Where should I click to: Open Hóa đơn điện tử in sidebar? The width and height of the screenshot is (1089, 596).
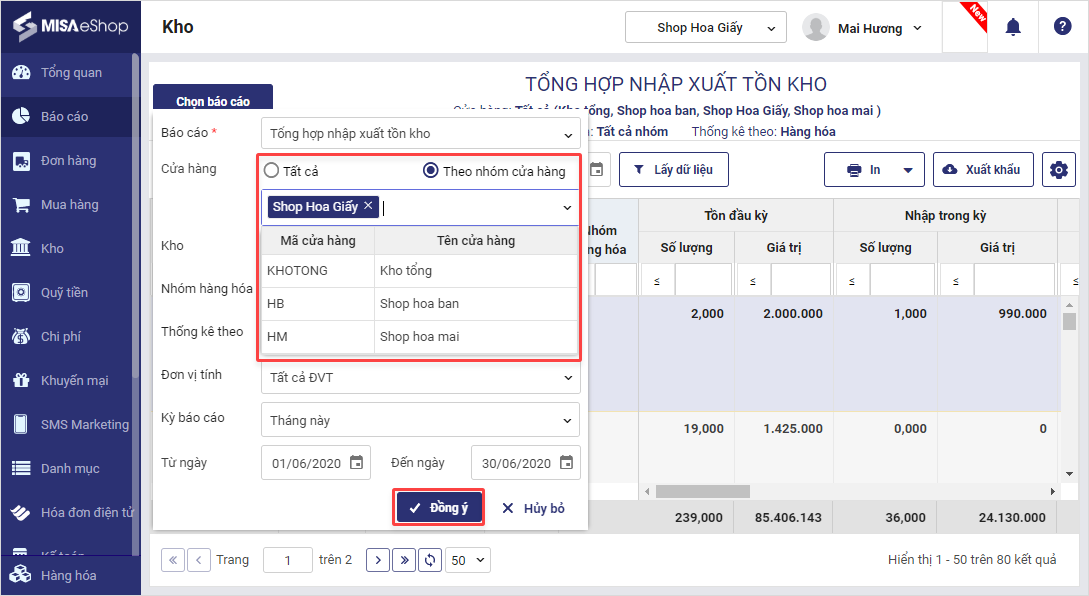click(x=67, y=512)
